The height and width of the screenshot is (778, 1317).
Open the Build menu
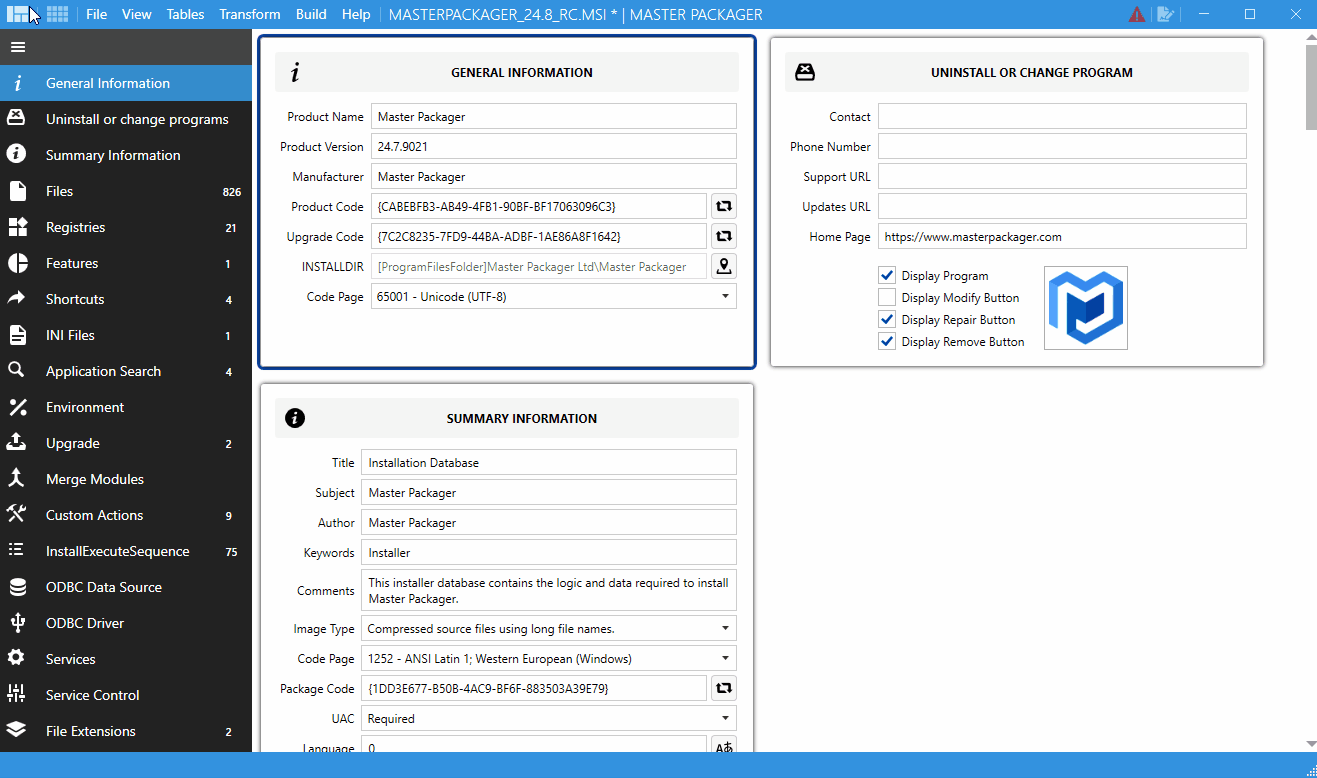311,14
